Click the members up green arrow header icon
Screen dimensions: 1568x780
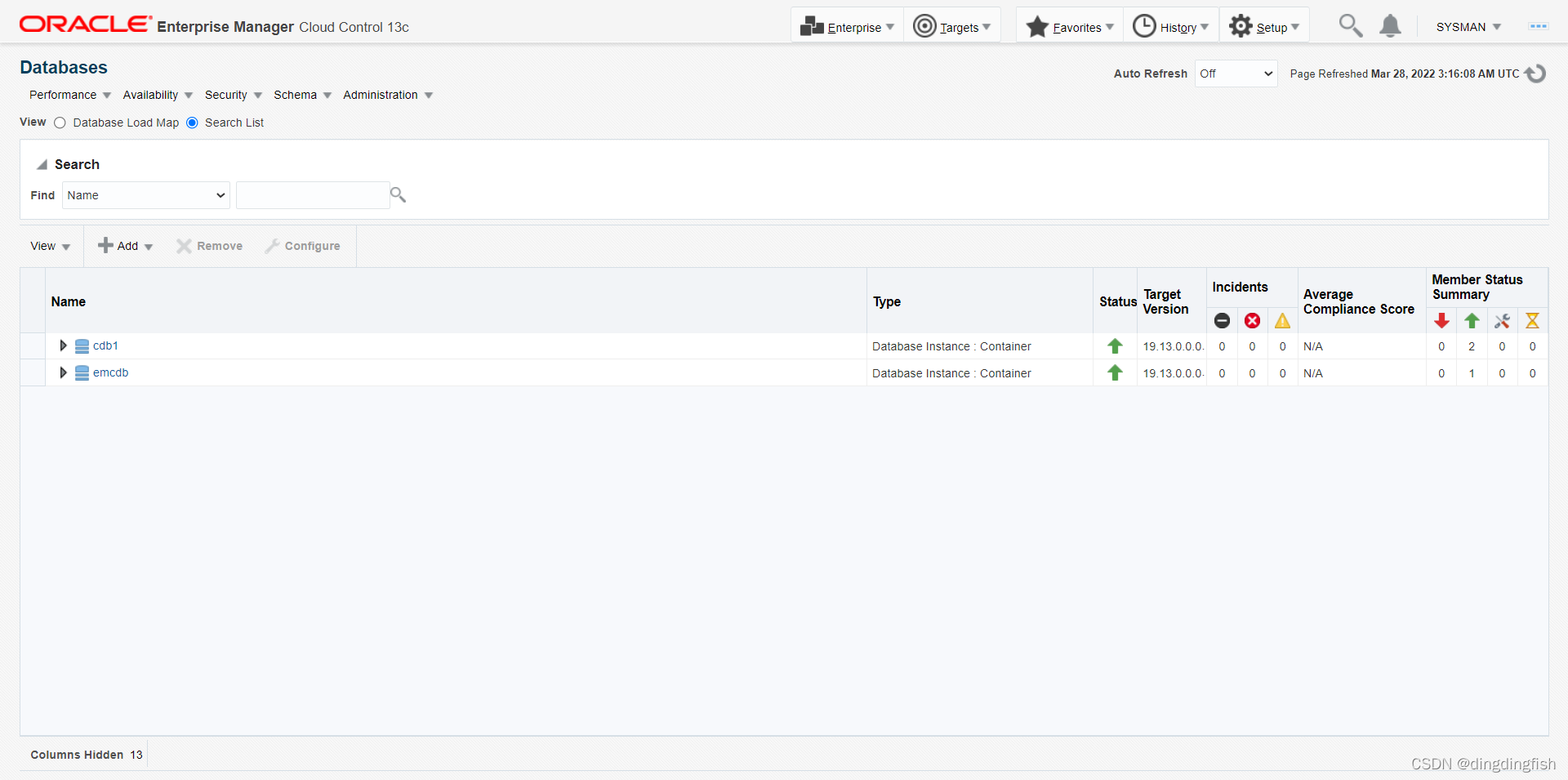(1472, 321)
